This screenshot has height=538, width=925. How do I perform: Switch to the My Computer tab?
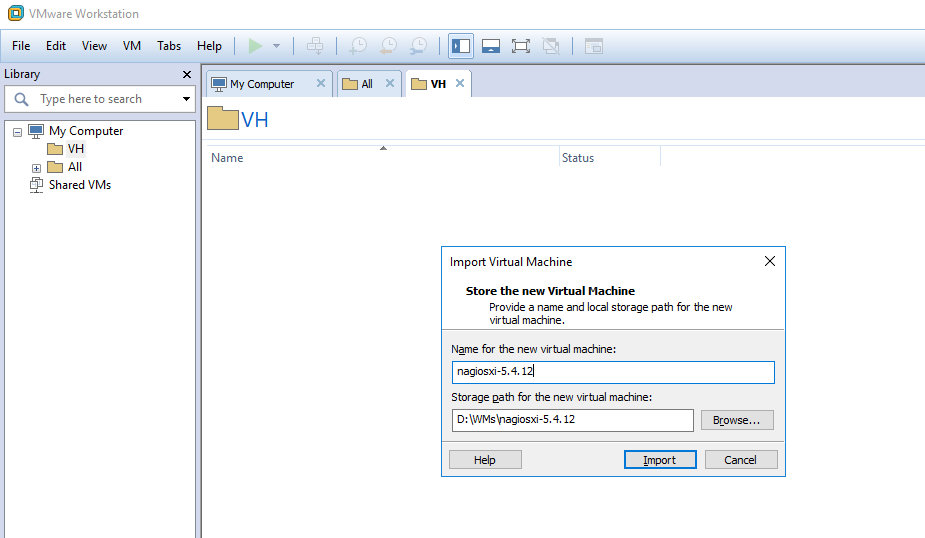(261, 84)
